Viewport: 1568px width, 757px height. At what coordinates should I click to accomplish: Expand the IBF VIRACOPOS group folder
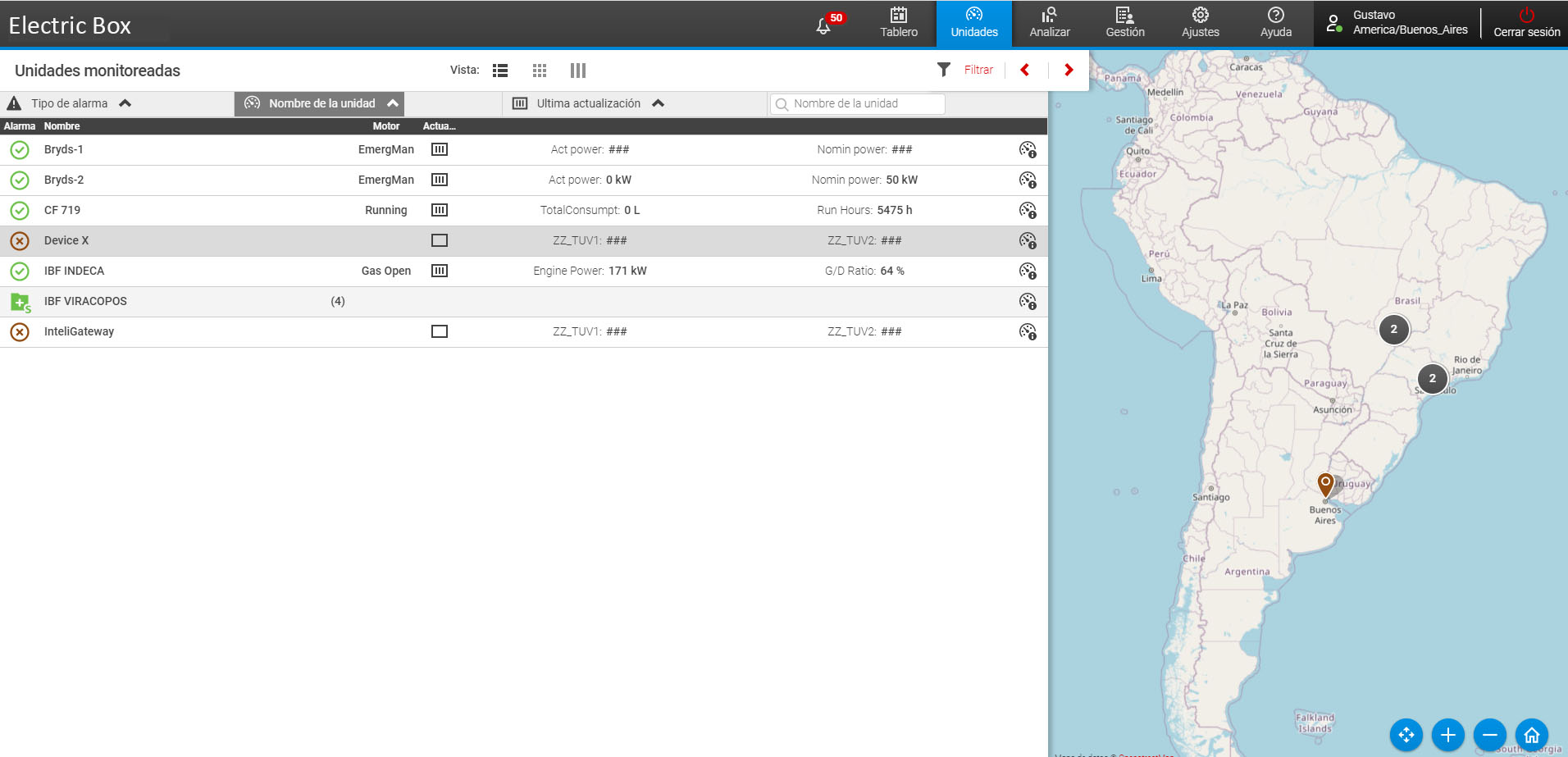pos(20,302)
